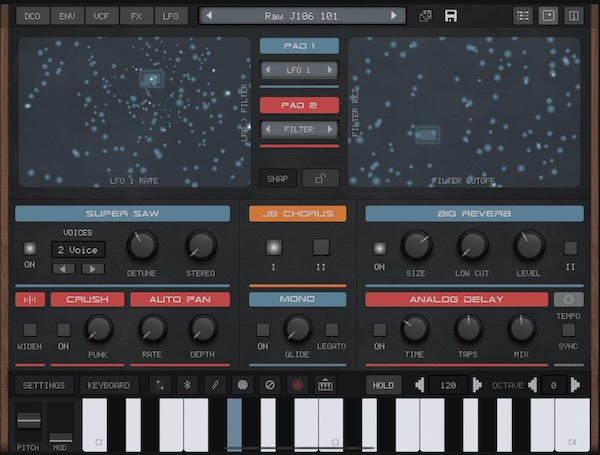Open the Bluetooth MIDI icon
The height and width of the screenshot is (455, 600).
click(x=187, y=385)
